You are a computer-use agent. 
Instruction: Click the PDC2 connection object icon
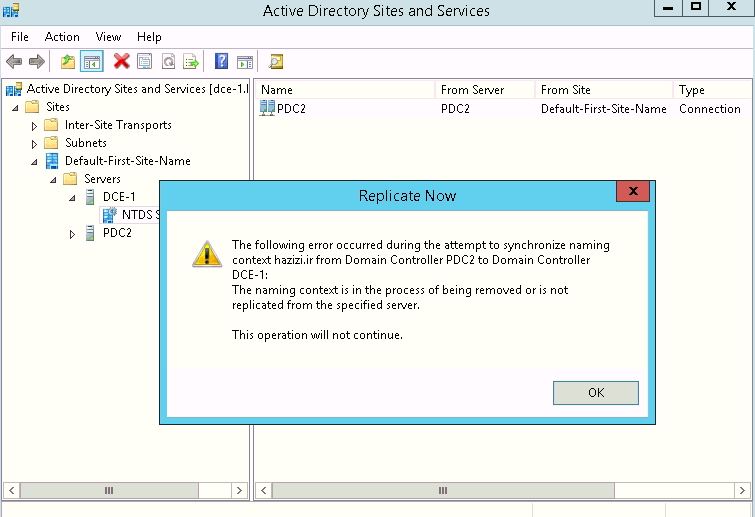tap(267, 108)
